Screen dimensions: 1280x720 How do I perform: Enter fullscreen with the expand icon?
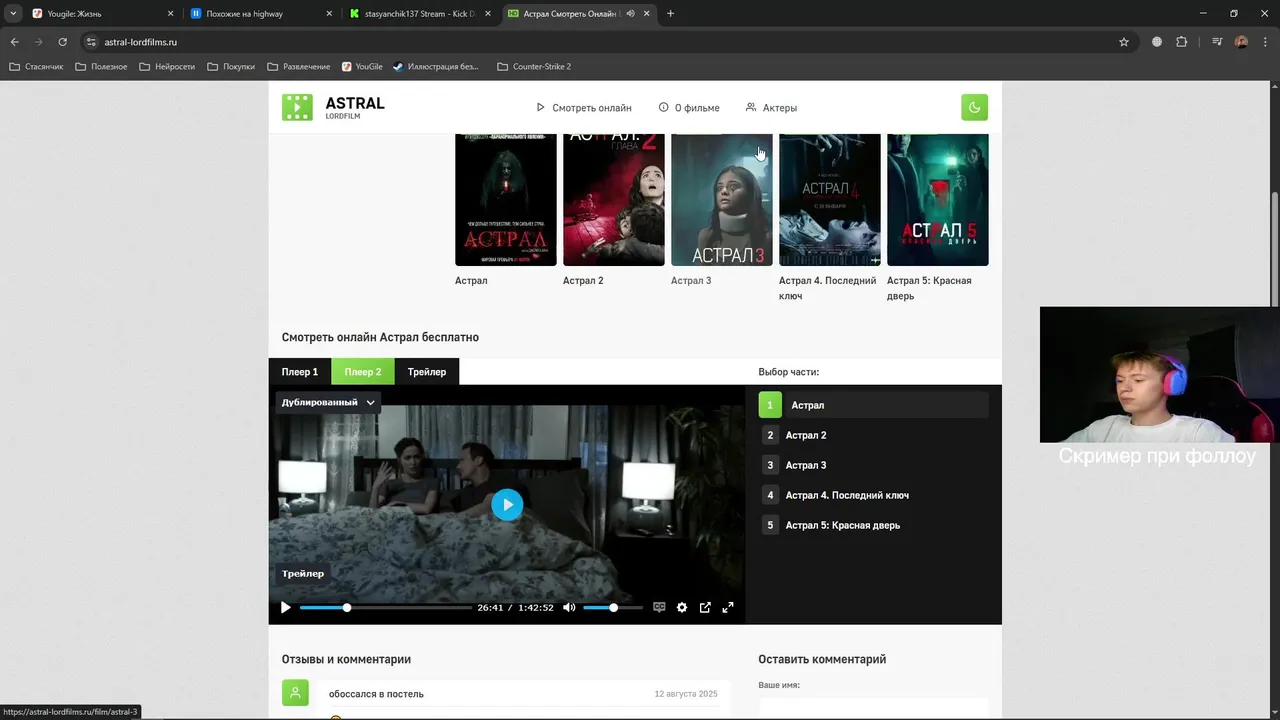pos(728,607)
